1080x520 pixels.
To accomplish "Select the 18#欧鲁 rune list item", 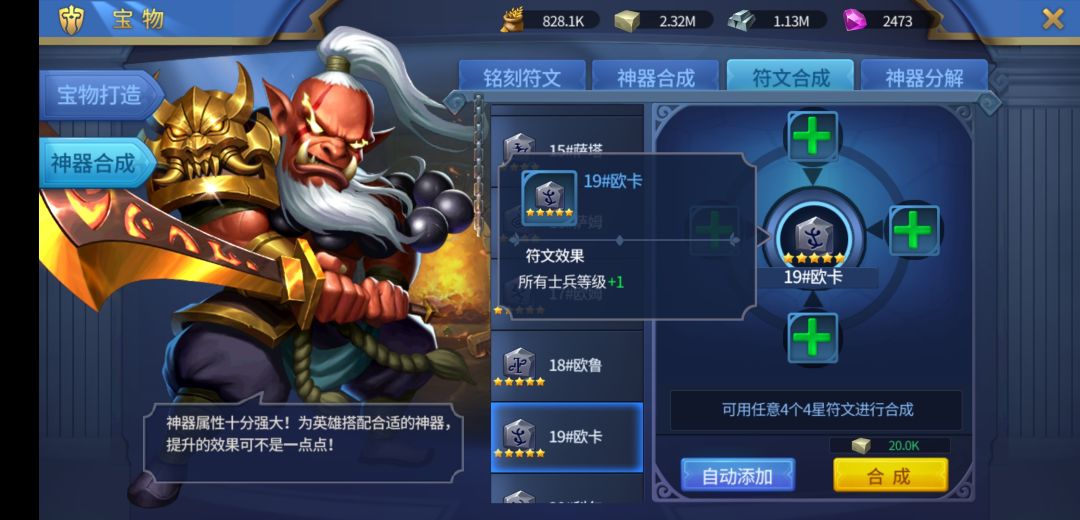I will tap(567, 366).
